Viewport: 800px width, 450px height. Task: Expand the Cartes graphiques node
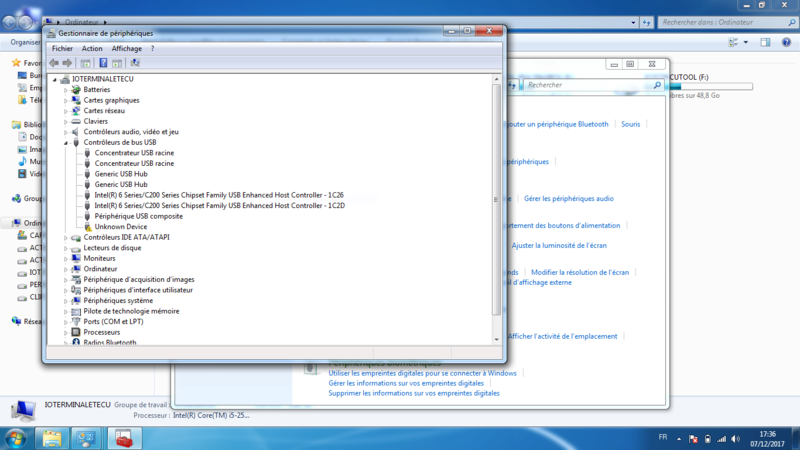point(66,101)
